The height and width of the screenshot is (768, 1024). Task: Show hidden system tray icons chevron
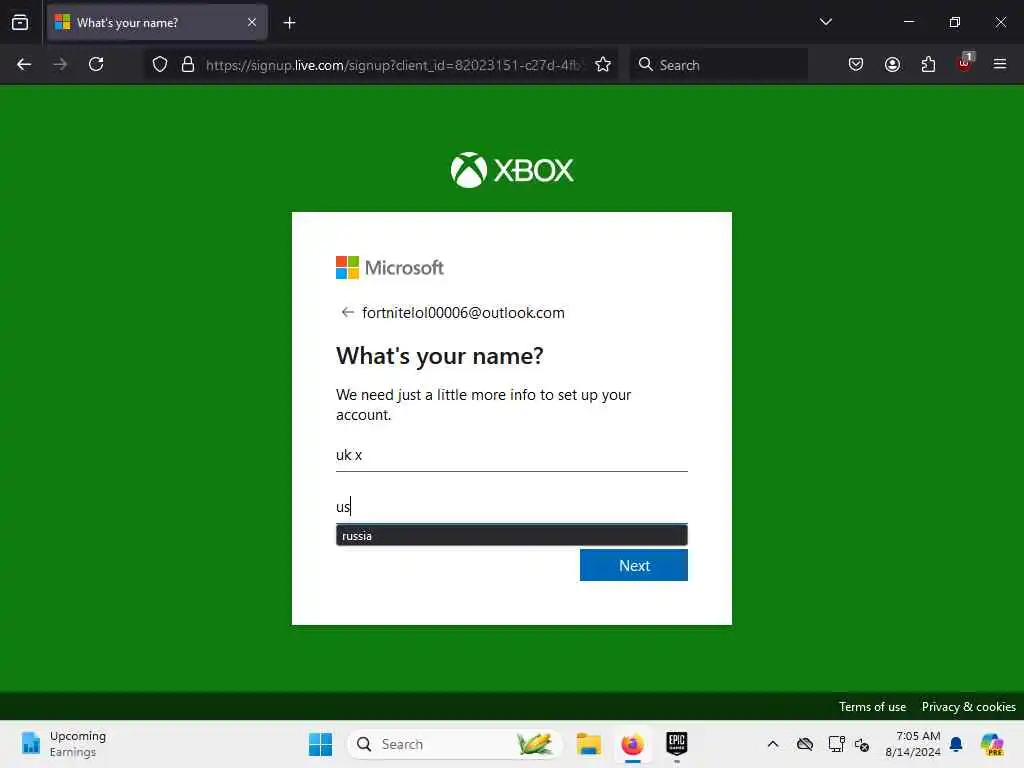click(773, 744)
